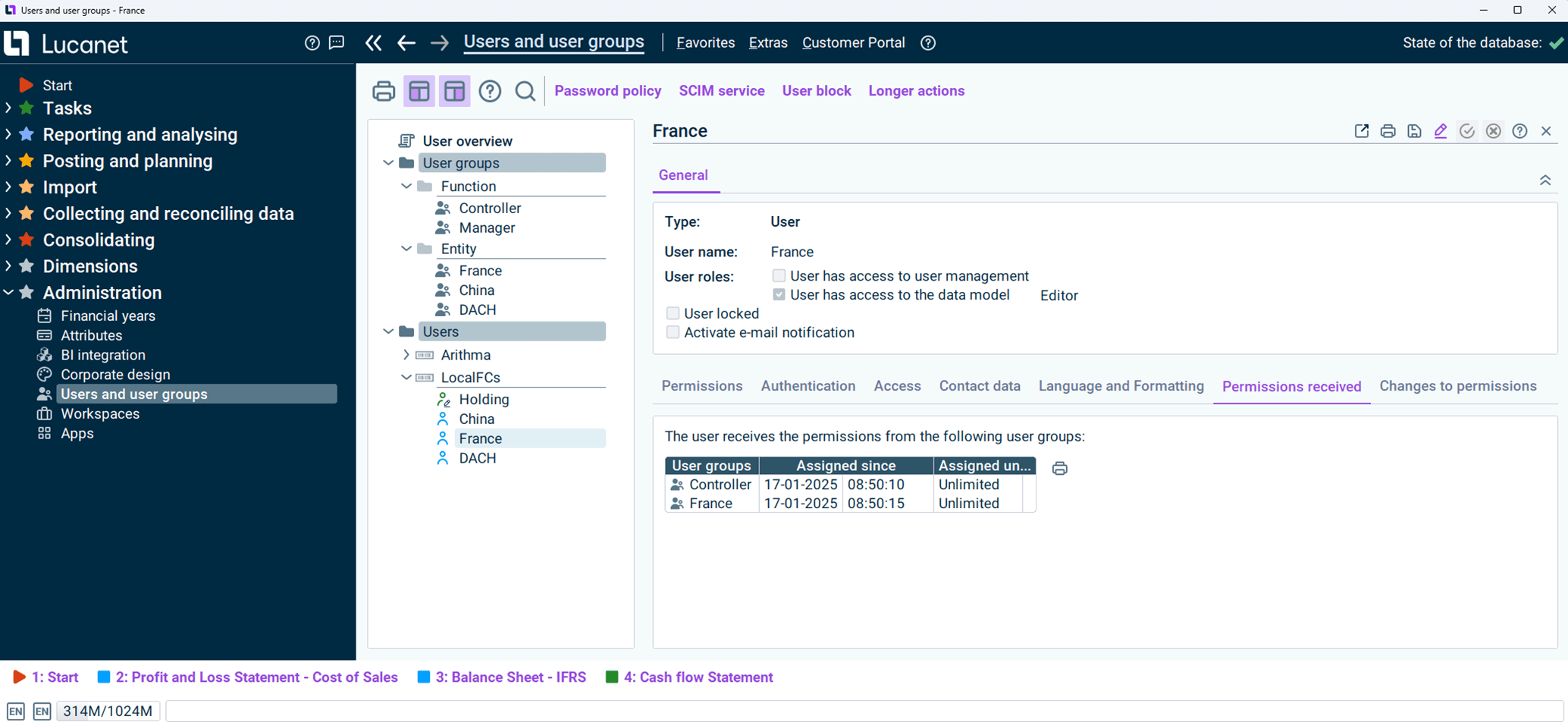Select the Holding user under LocalFCs

(x=484, y=400)
